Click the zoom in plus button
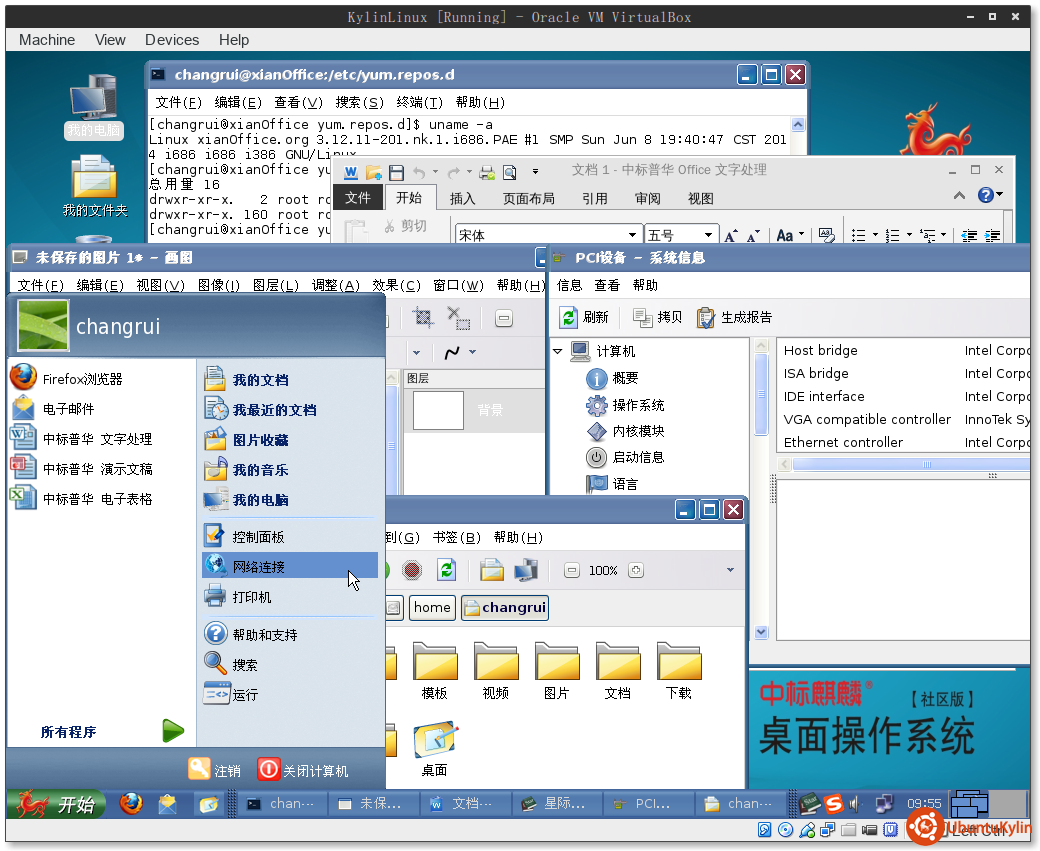Image resolution: width=1040 pixels, height=851 pixels. click(x=635, y=570)
